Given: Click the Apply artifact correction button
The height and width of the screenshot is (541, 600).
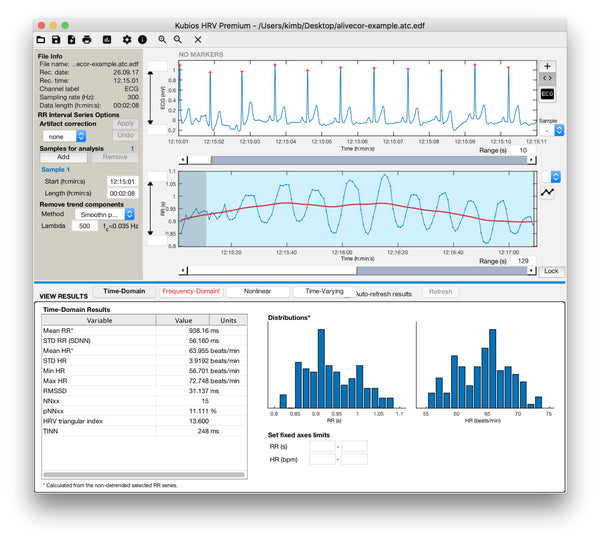Looking at the screenshot, I should pos(125,124).
